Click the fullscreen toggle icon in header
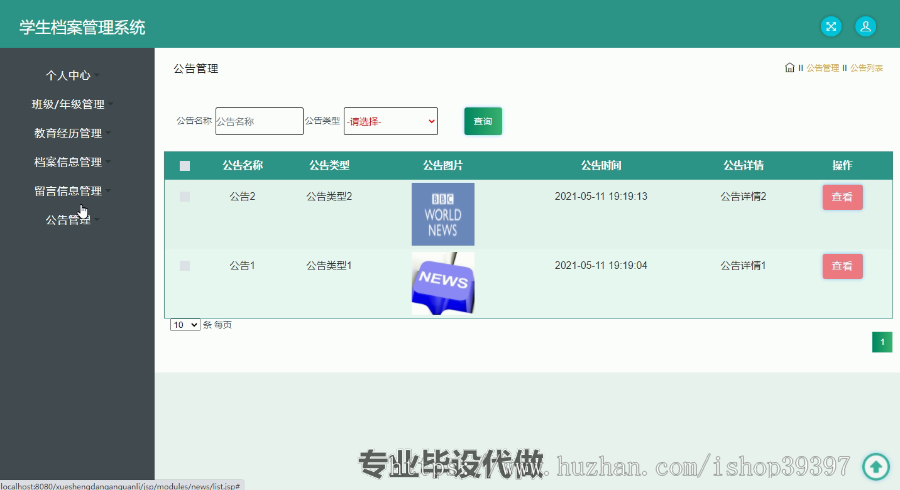Viewport: 900px width, 490px height. (831, 26)
